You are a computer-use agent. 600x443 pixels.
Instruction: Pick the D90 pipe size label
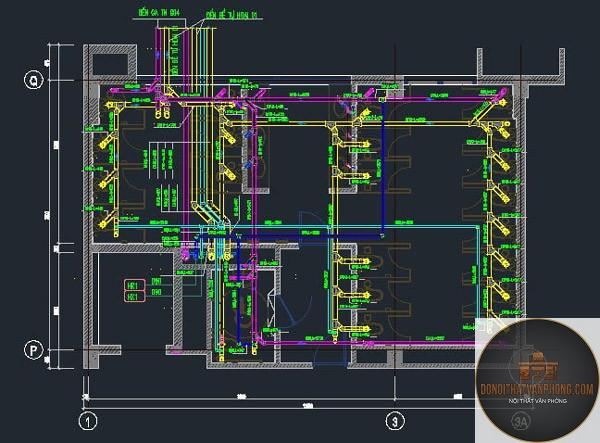click(157, 292)
